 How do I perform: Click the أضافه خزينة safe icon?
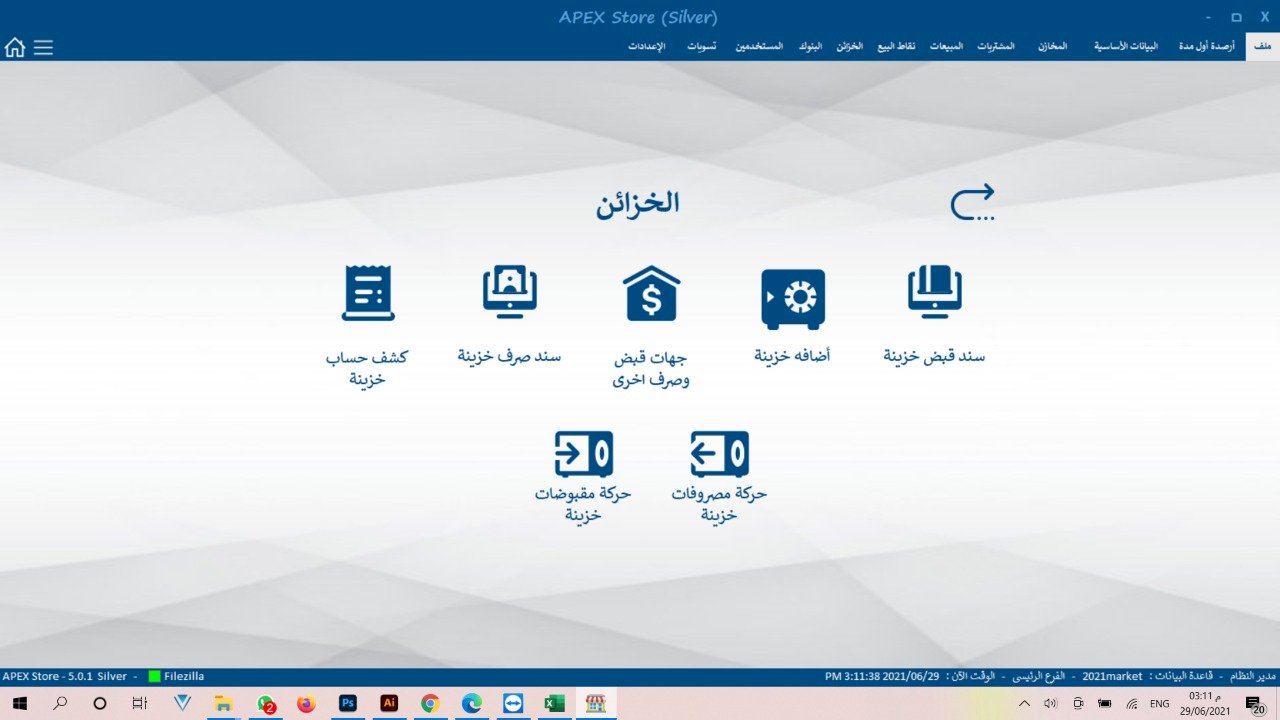point(792,298)
